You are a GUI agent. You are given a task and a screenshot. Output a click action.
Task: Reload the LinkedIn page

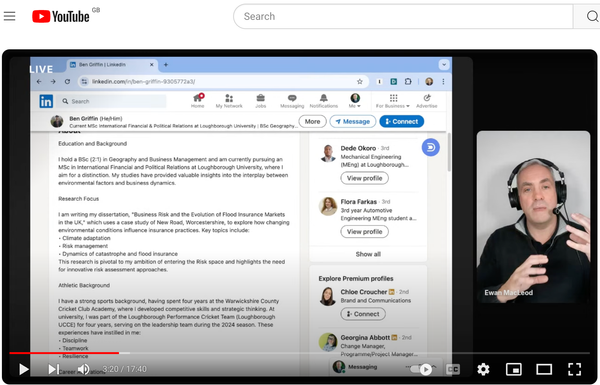click(x=67, y=82)
